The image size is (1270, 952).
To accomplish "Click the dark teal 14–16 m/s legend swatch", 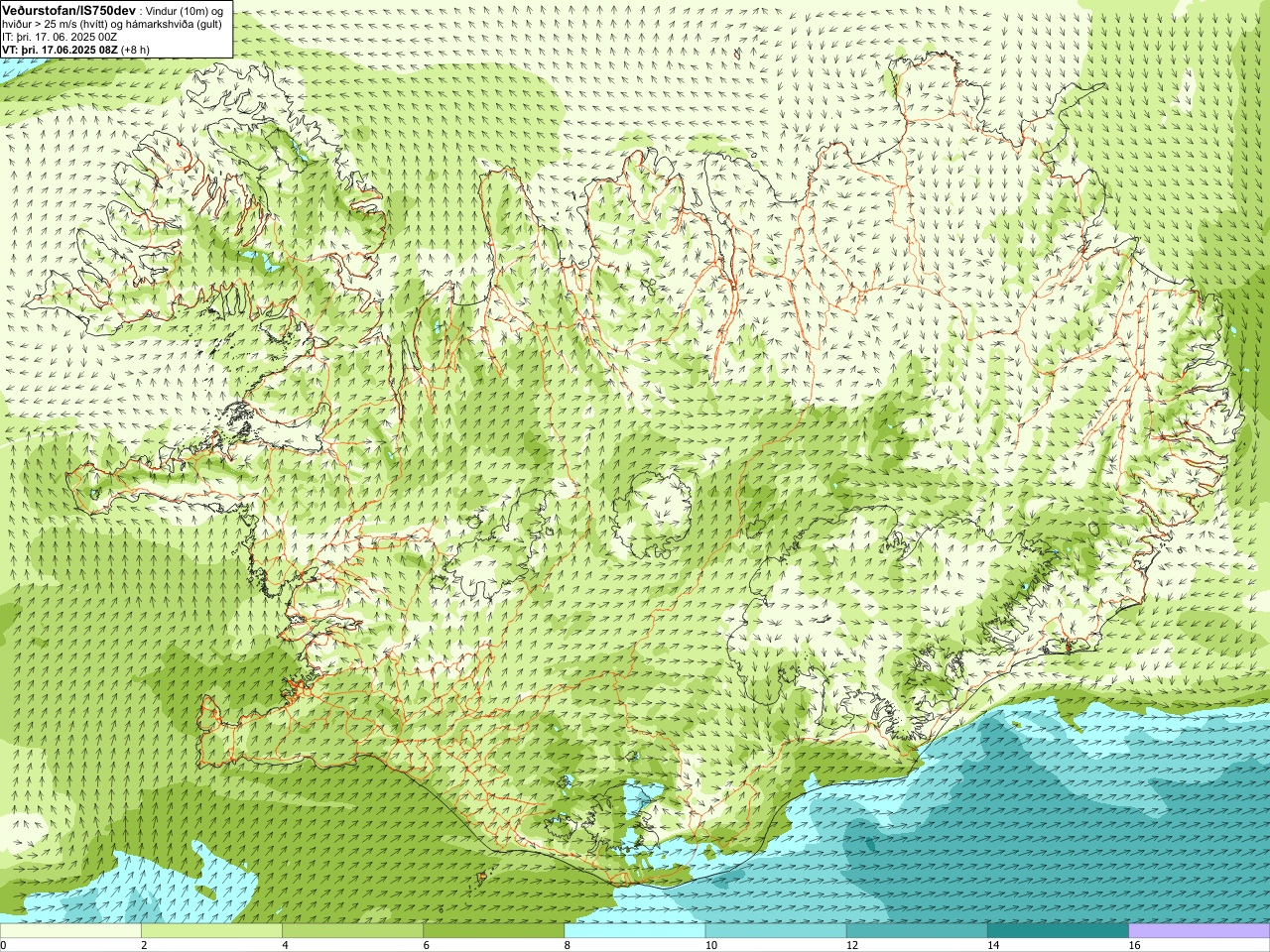I will coord(1059,931).
